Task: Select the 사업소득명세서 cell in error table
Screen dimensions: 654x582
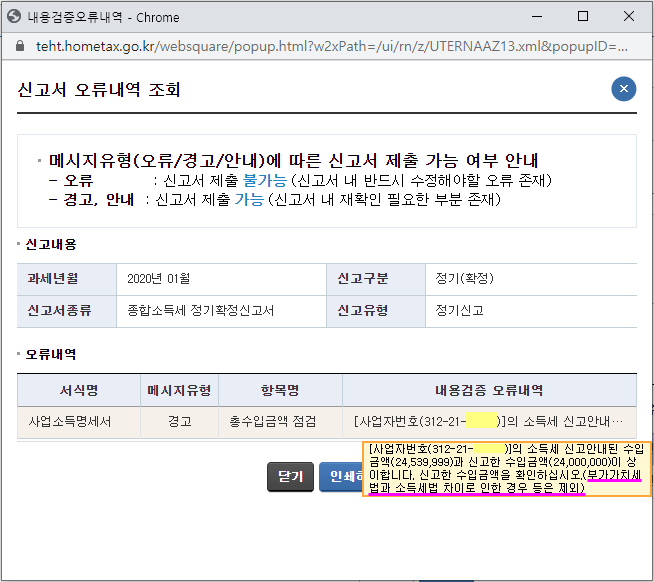Action: (79, 422)
